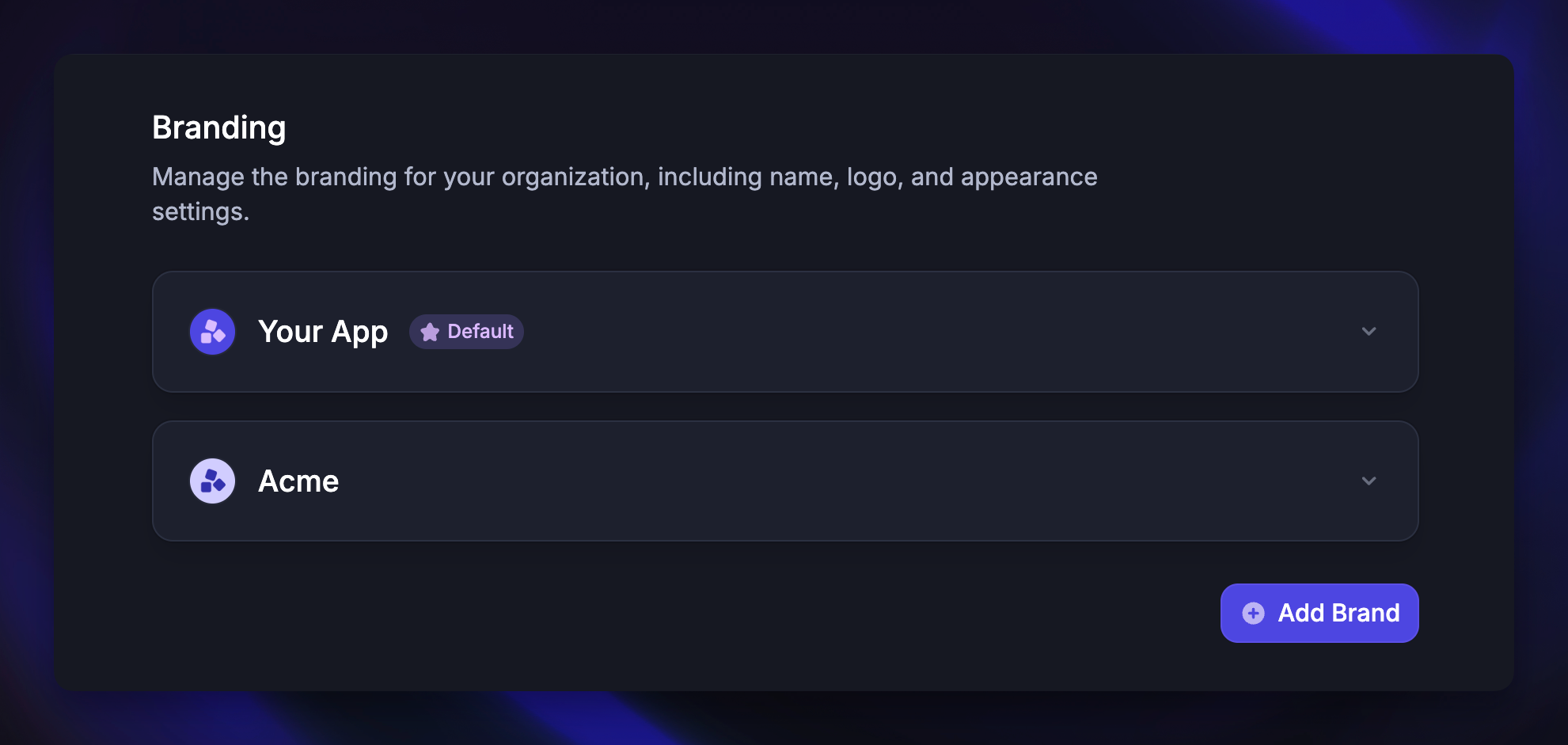The width and height of the screenshot is (1568, 745).
Task: Click the chevron icon on the Your App row
Action: (x=1370, y=332)
